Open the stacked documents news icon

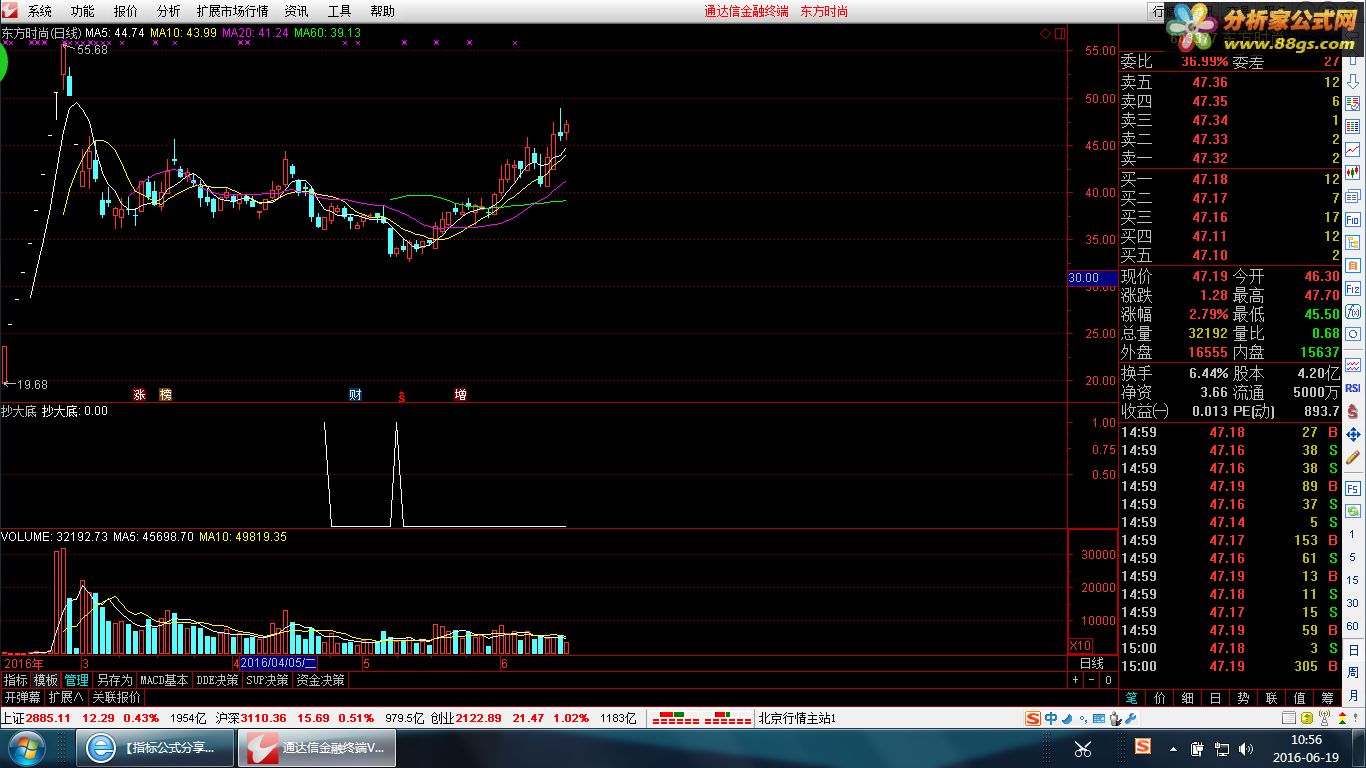[x=1352, y=195]
